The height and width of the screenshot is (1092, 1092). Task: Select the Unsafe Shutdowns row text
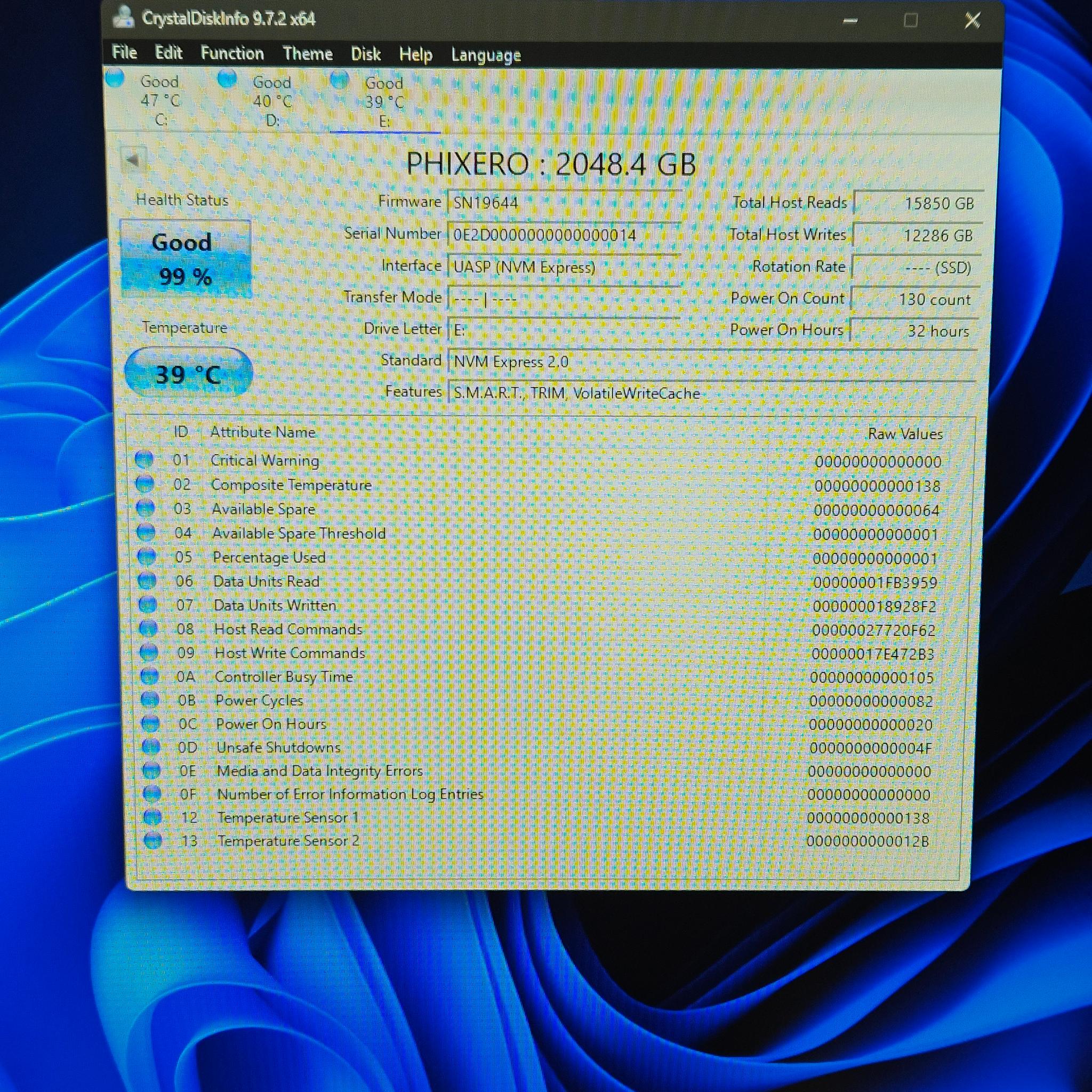point(279,747)
